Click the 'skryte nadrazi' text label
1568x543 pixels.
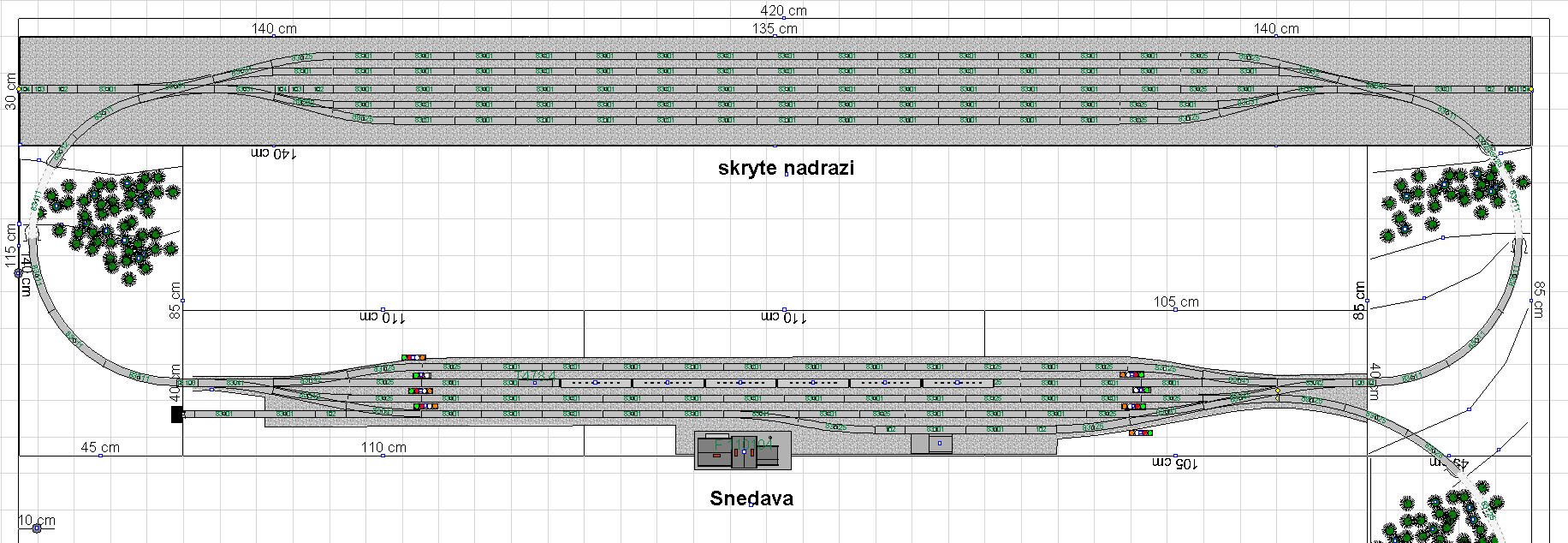click(x=786, y=168)
